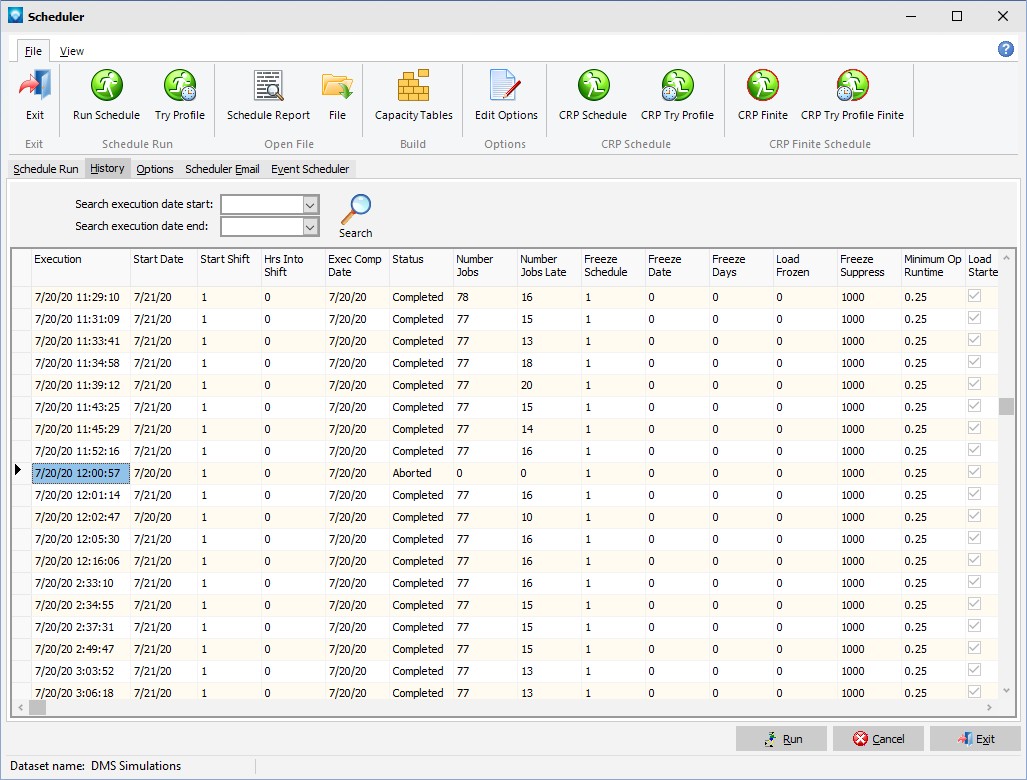
Task: Open the Capacity Tables builder
Action: (x=413, y=87)
